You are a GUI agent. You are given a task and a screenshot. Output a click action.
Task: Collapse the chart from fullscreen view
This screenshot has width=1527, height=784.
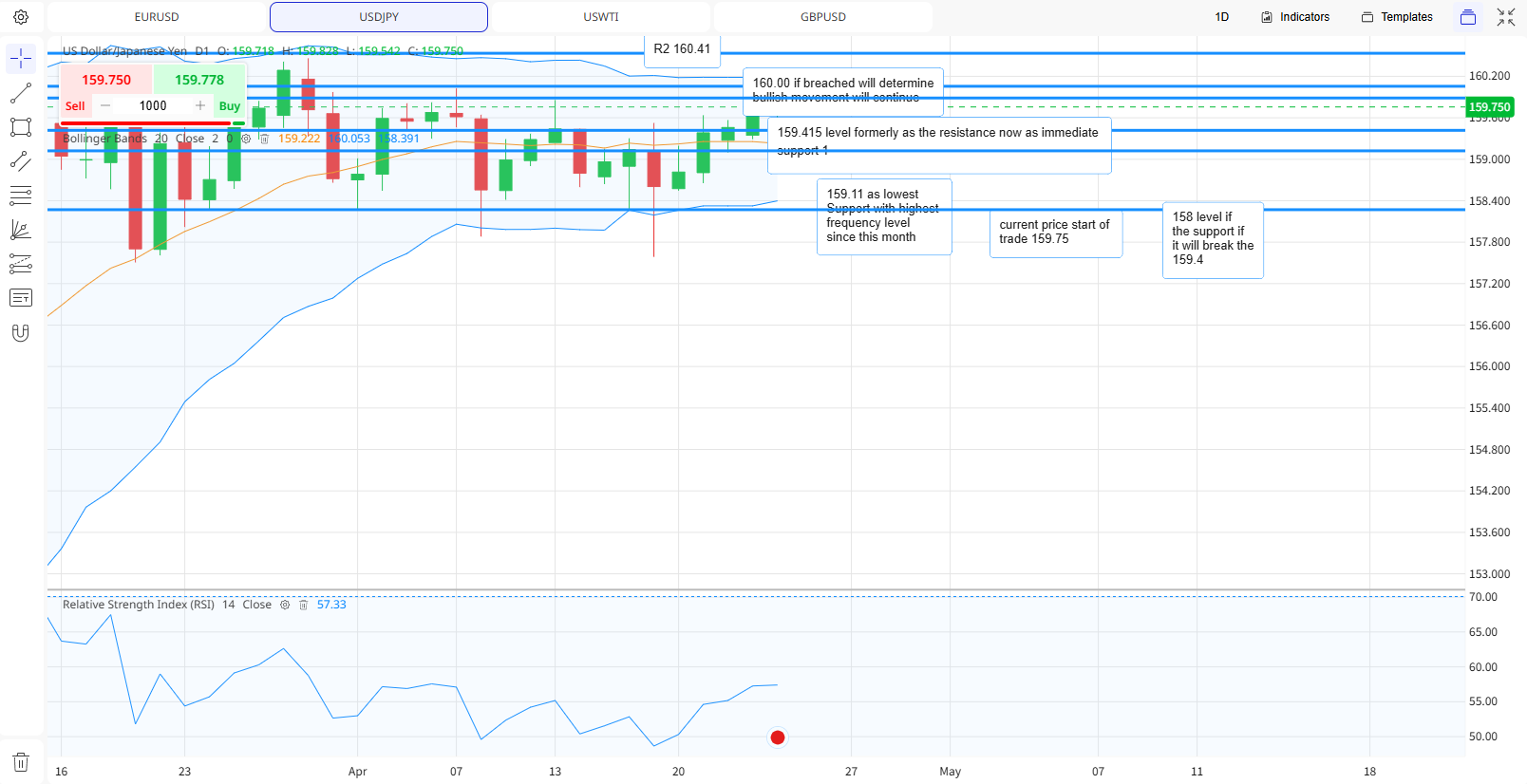click(1506, 17)
